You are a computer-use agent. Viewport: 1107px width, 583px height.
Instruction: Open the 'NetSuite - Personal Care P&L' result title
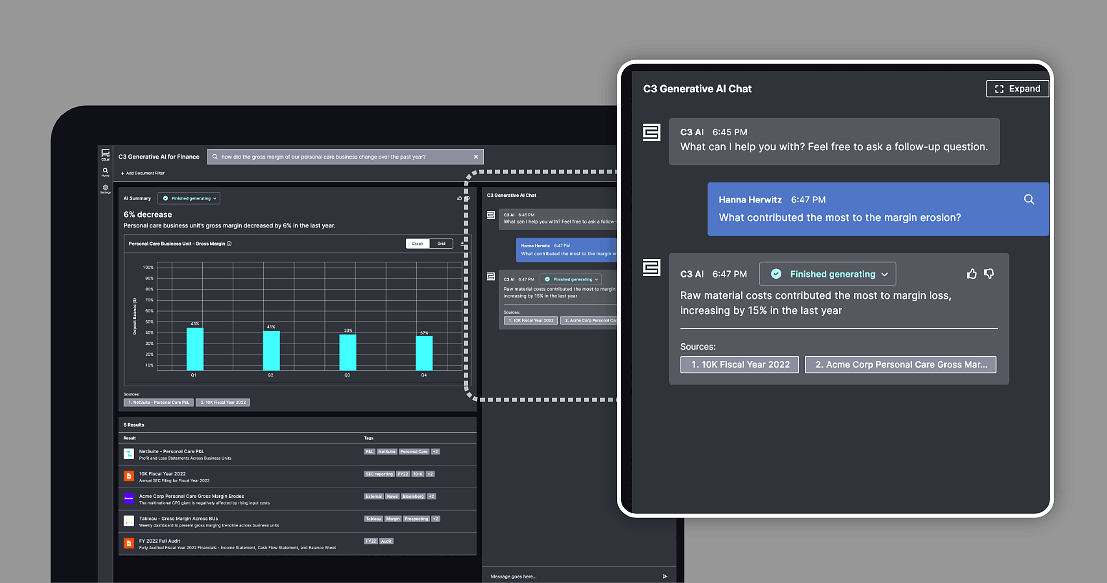[x=172, y=451]
